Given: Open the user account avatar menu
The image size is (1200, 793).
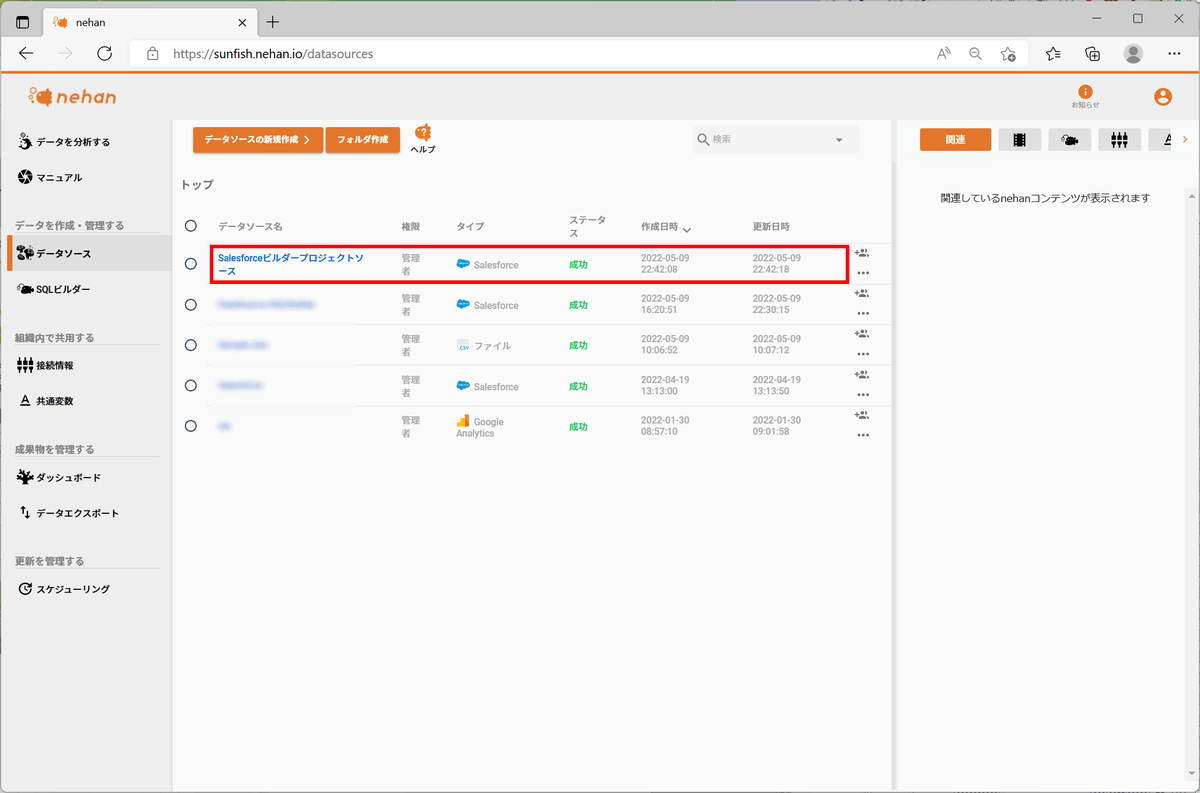Looking at the screenshot, I should (1162, 97).
